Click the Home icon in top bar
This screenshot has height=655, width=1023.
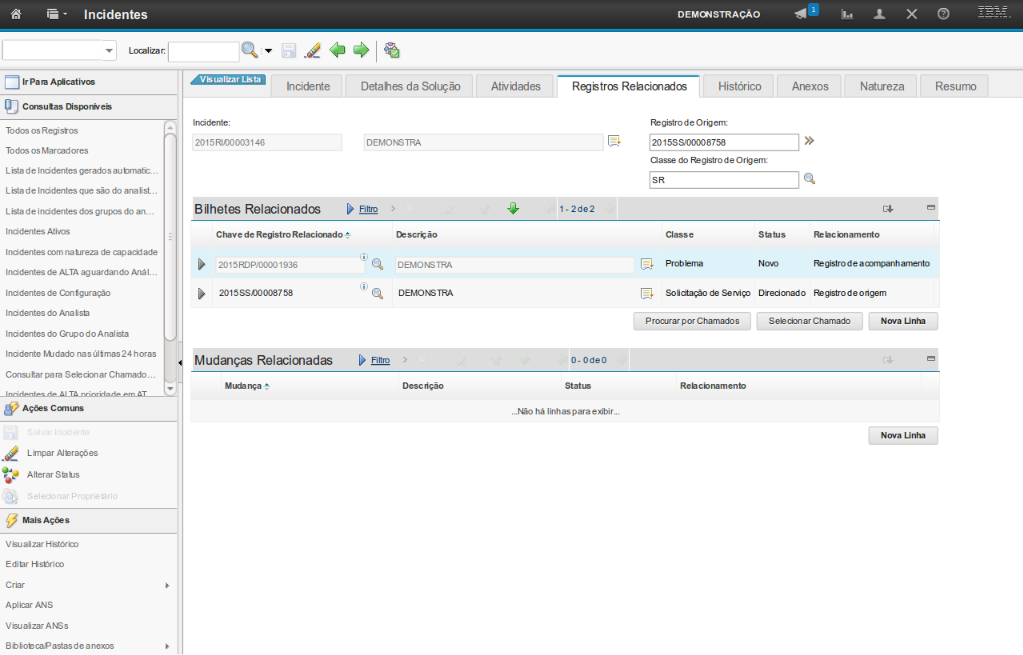(x=16, y=15)
